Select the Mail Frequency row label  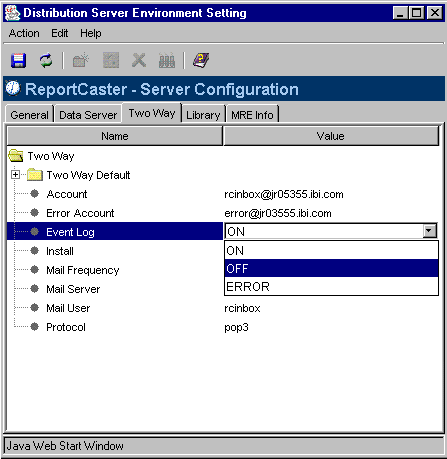(x=83, y=270)
